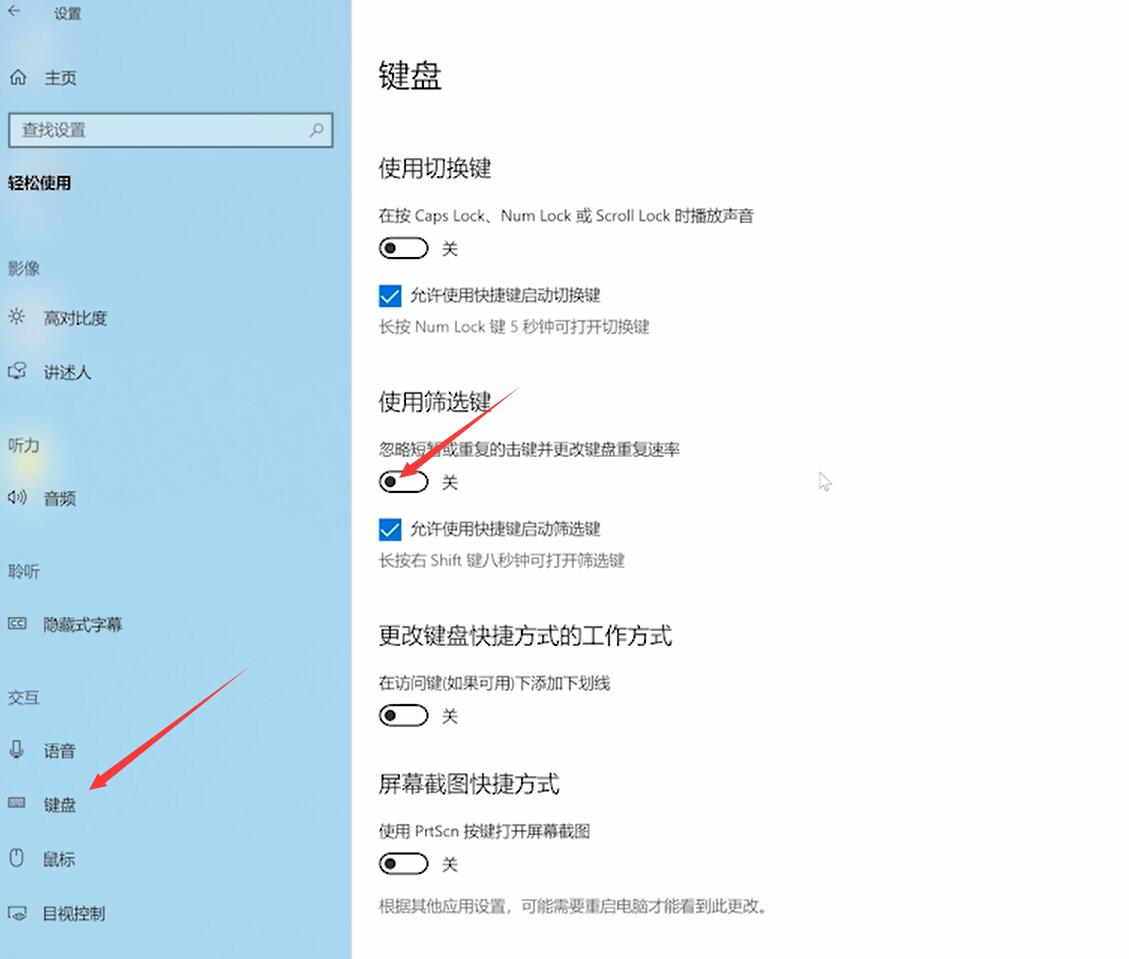
Task: Click the 查找设置 search box
Action: [171, 130]
